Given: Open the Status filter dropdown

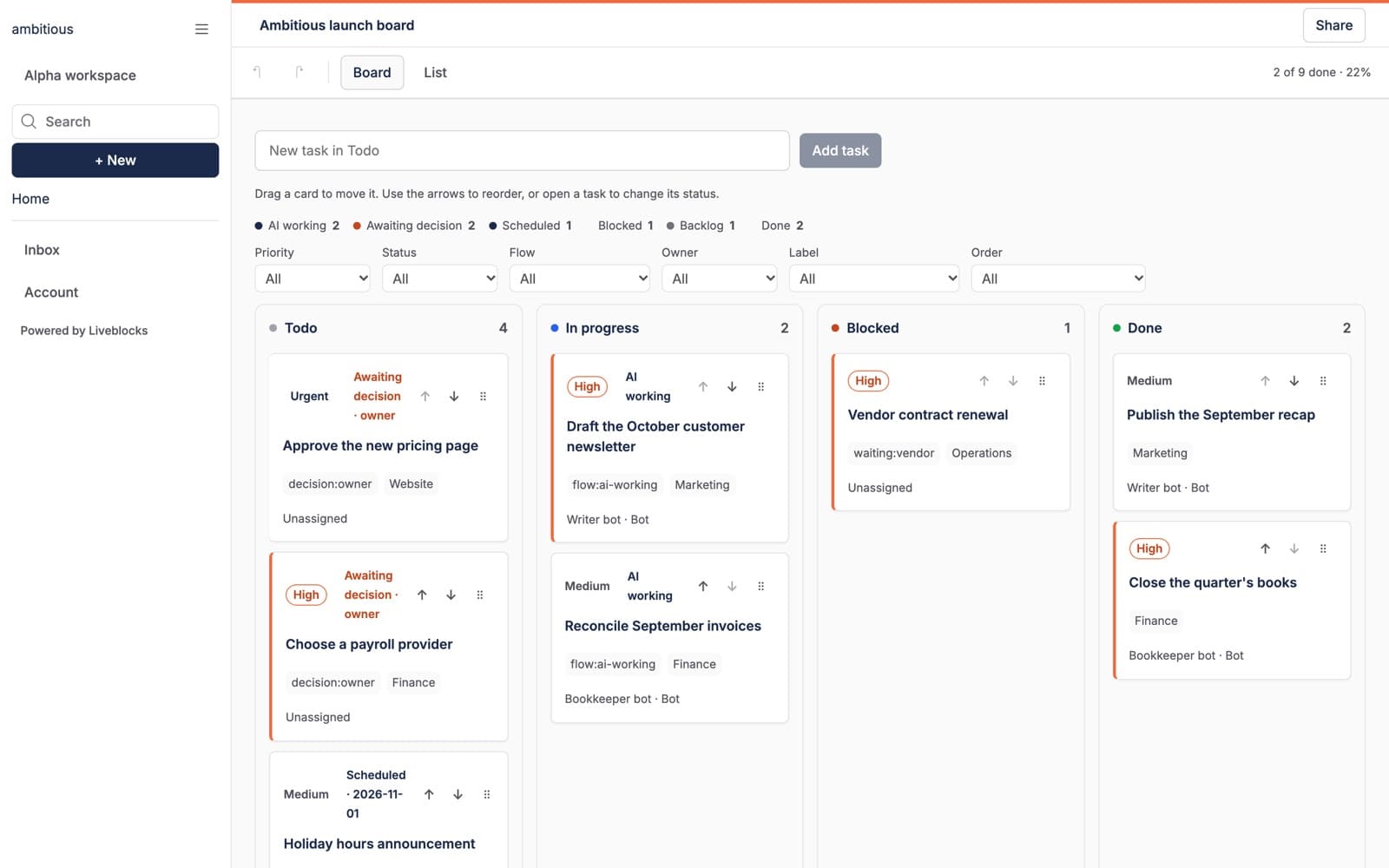Looking at the screenshot, I should click(x=440, y=279).
